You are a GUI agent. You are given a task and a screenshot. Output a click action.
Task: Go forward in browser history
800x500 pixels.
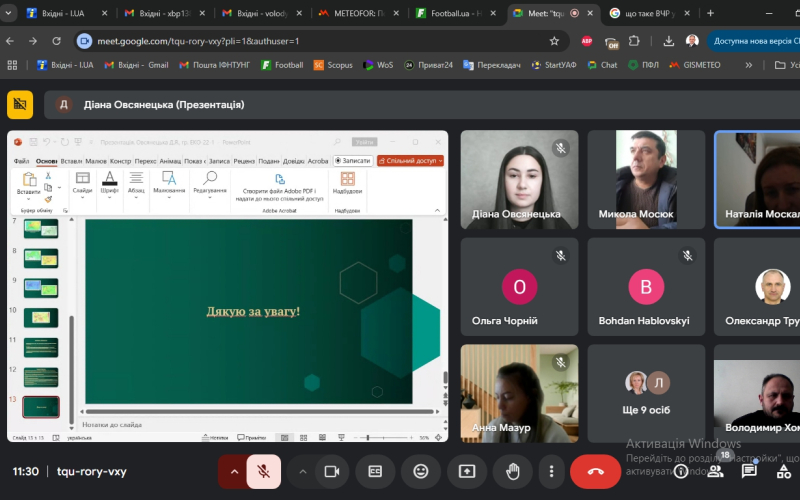pyautogui.click(x=33, y=41)
